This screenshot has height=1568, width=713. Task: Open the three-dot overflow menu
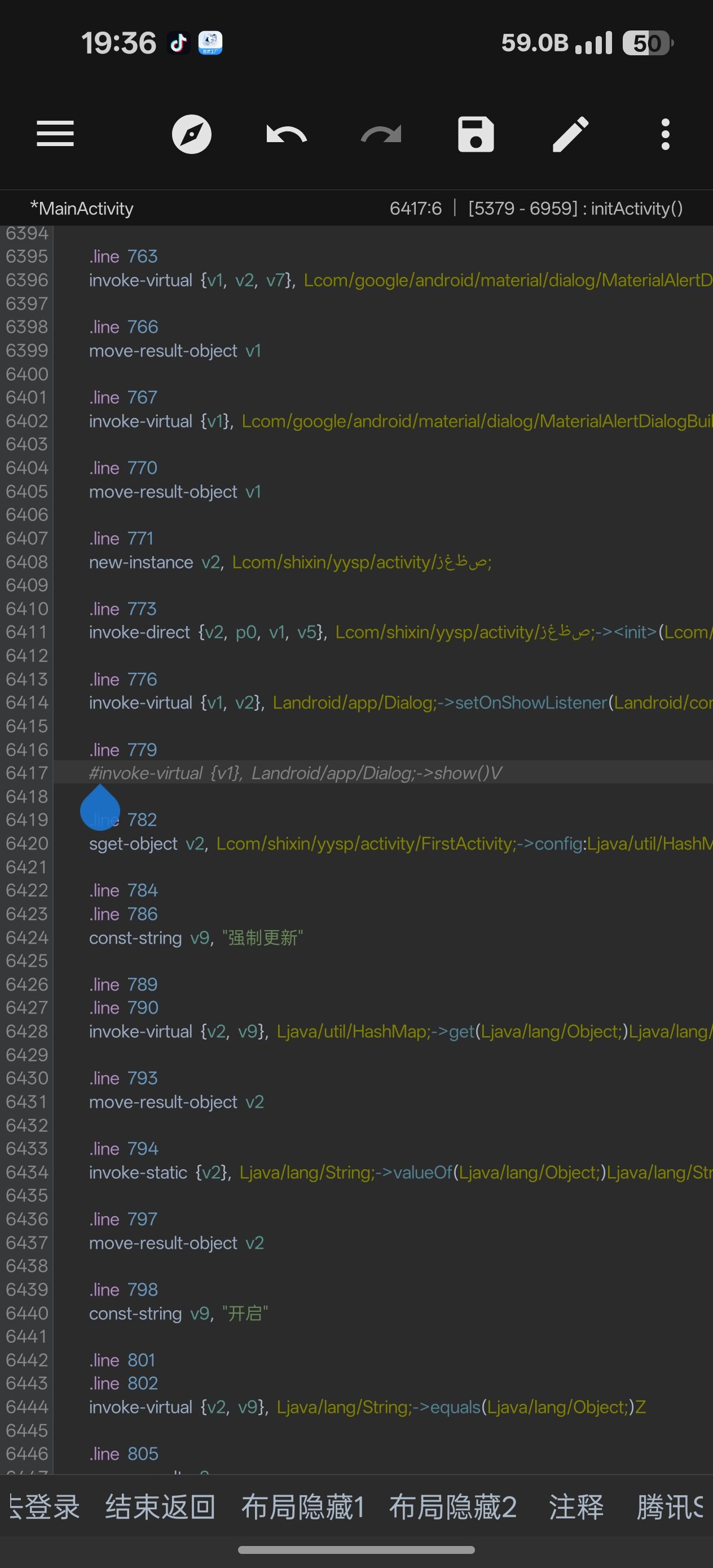coord(666,134)
